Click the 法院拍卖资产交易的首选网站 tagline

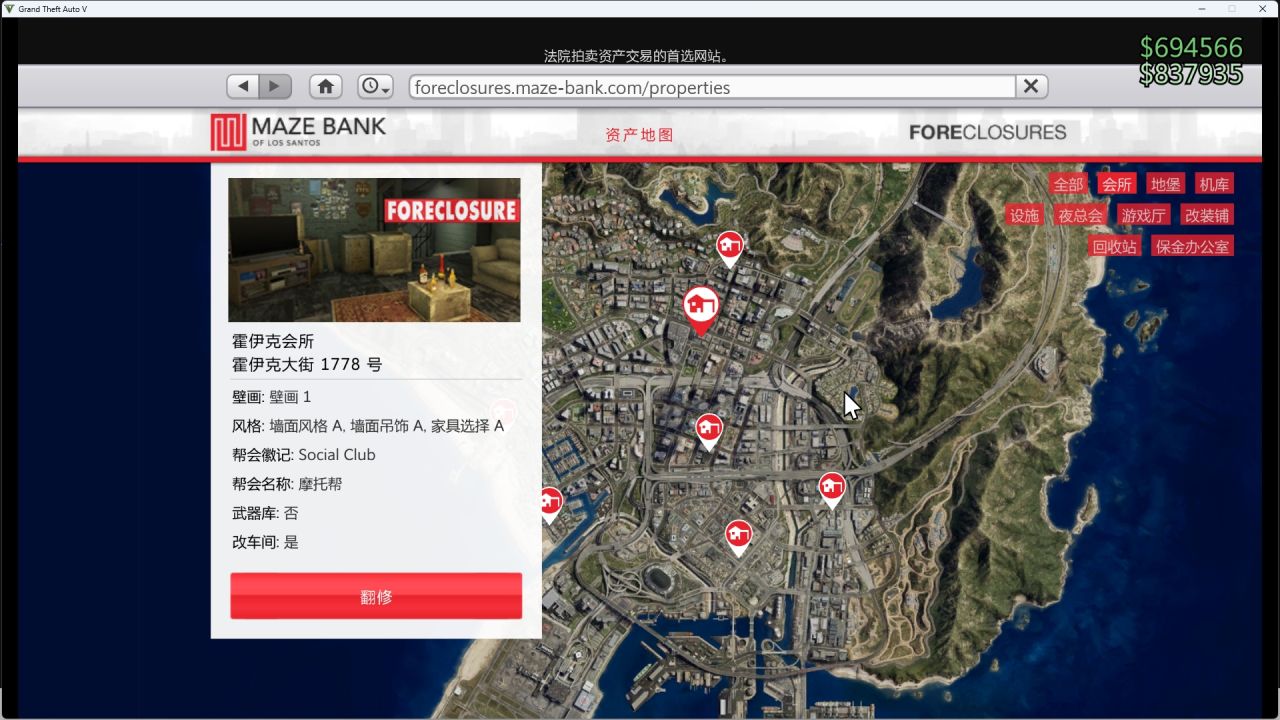636,56
